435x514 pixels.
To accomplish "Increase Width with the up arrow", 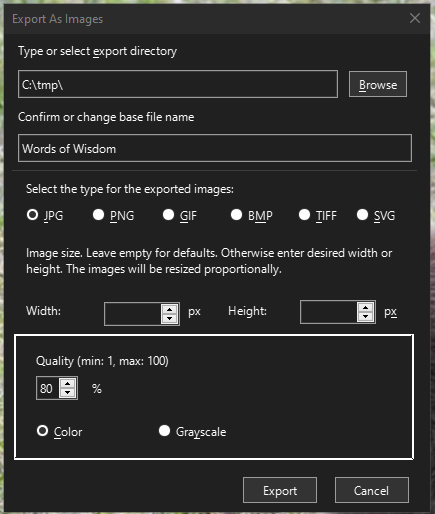I will pyautogui.click(x=170, y=309).
